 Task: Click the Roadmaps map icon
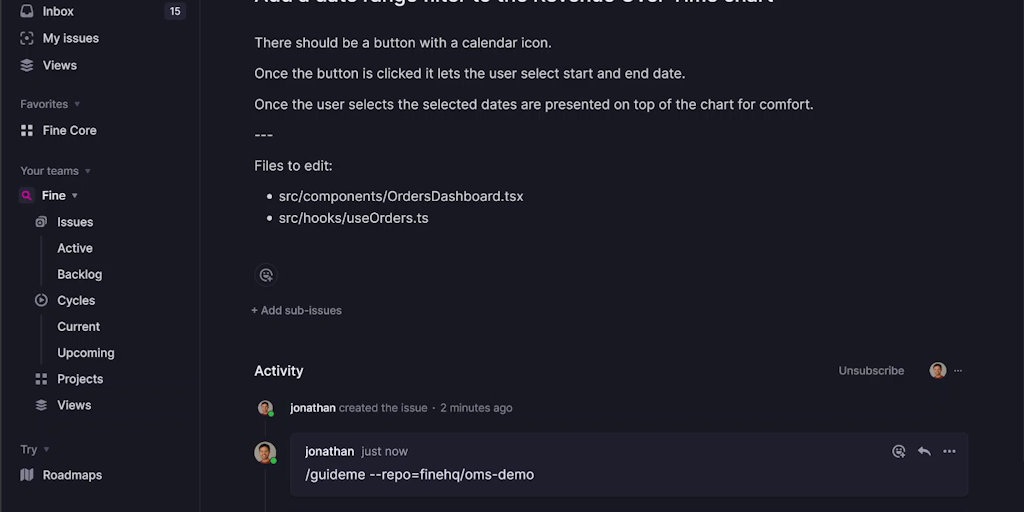click(27, 475)
